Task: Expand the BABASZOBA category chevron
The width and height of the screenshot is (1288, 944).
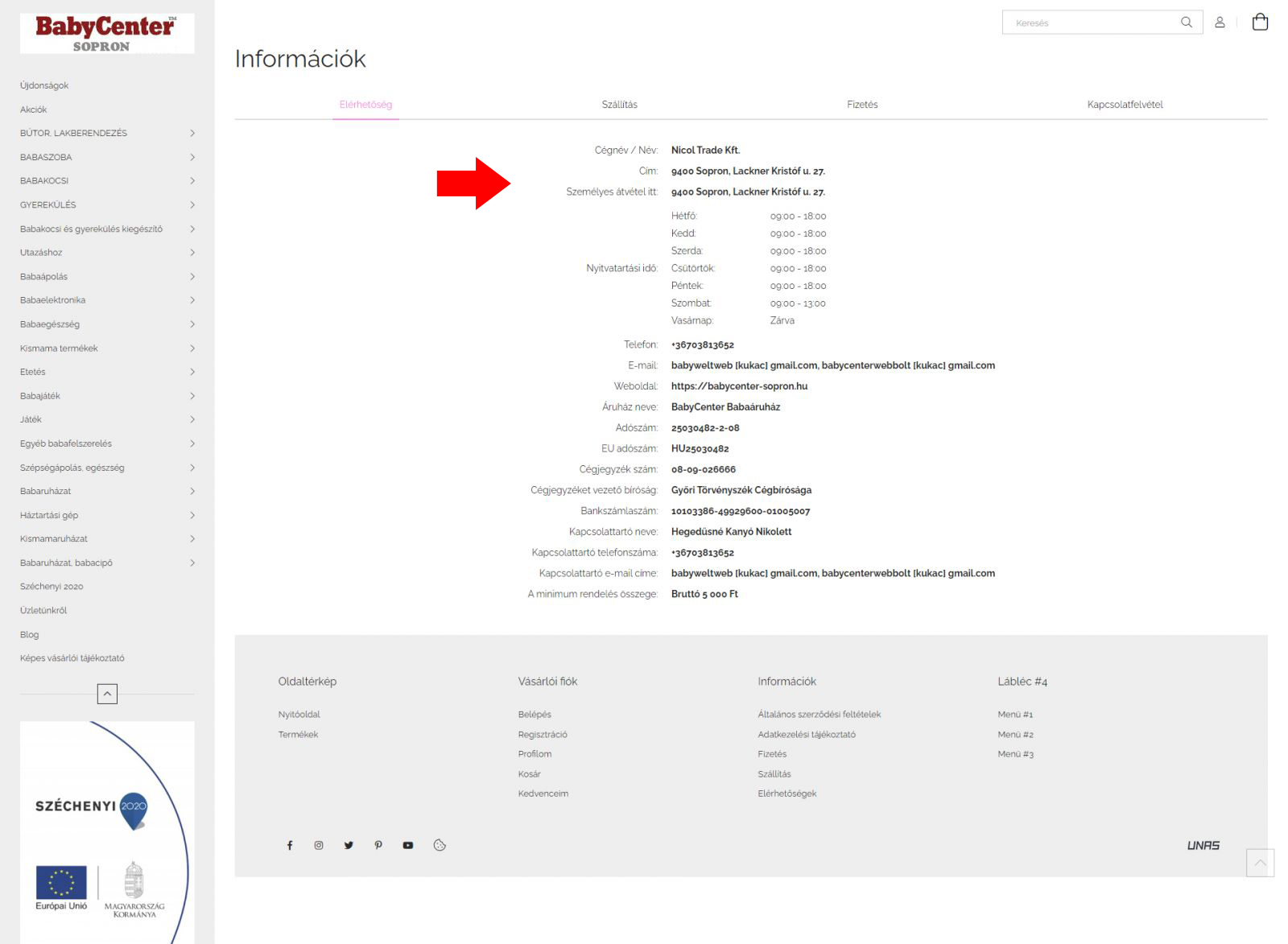Action: click(192, 157)
